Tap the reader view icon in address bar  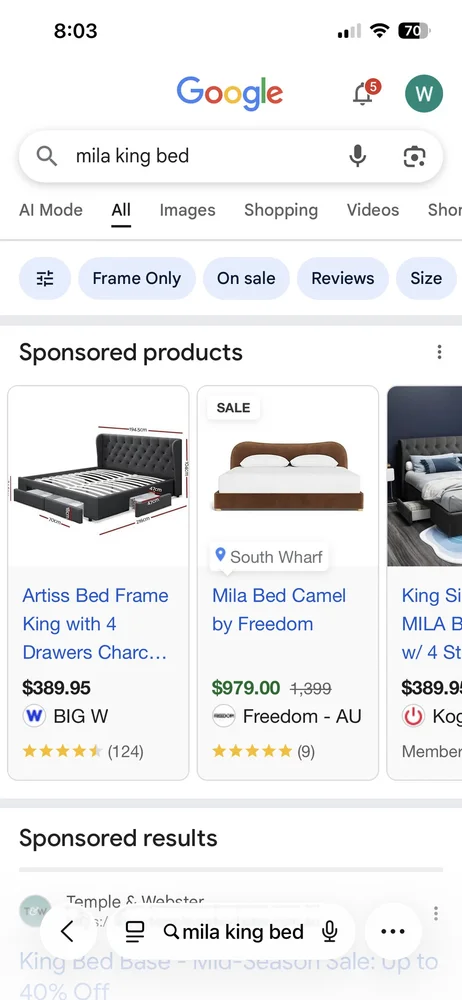click(135, 932)
